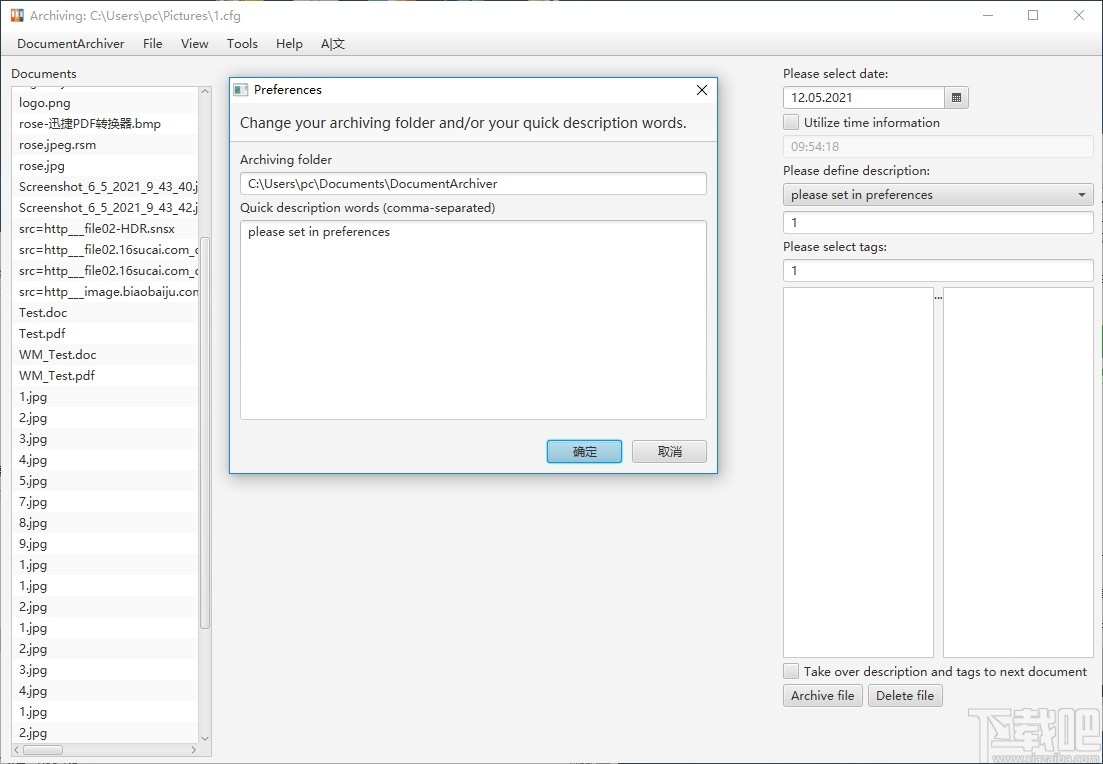Click the Delete file button
This screenshot has height=764, width=1103.
tap(905, 696)
